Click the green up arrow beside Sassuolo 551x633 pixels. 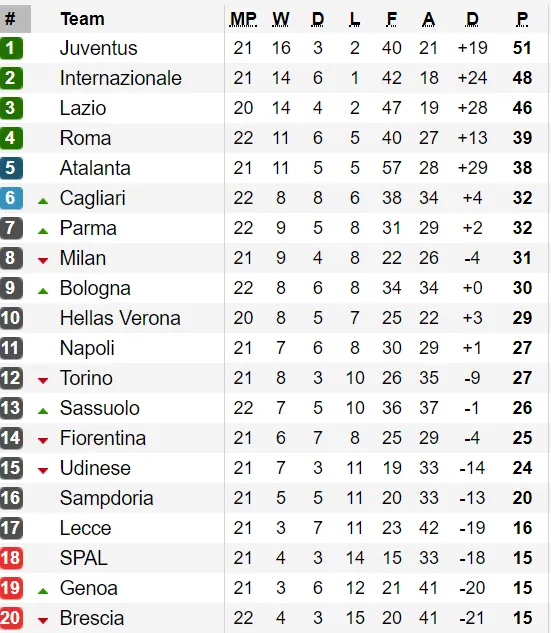pos(43,411)
